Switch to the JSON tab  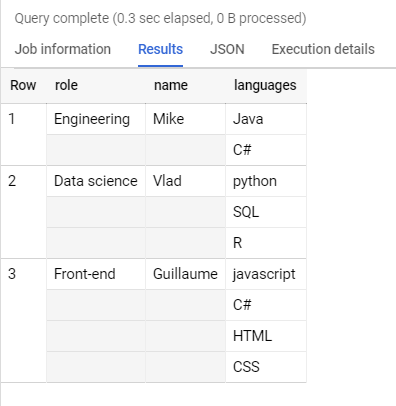(227, 49)
